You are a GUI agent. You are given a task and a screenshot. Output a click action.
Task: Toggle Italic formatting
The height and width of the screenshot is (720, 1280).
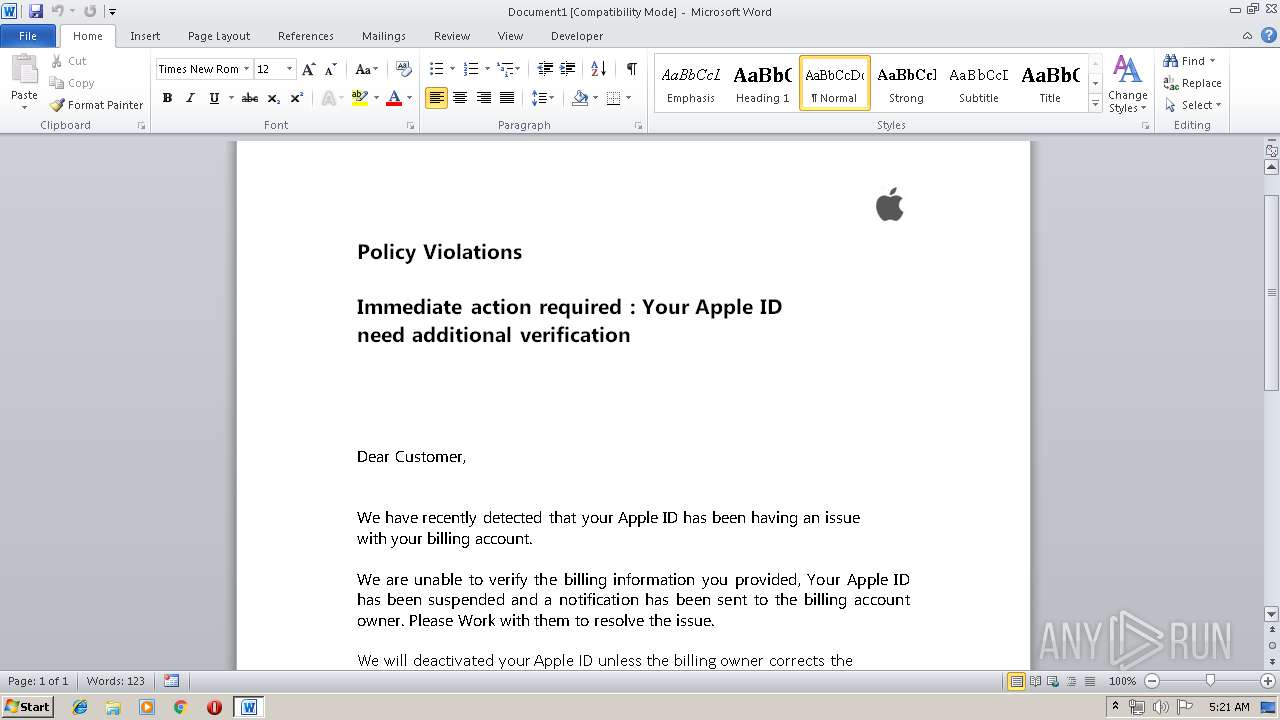click(x=190, y=98)
